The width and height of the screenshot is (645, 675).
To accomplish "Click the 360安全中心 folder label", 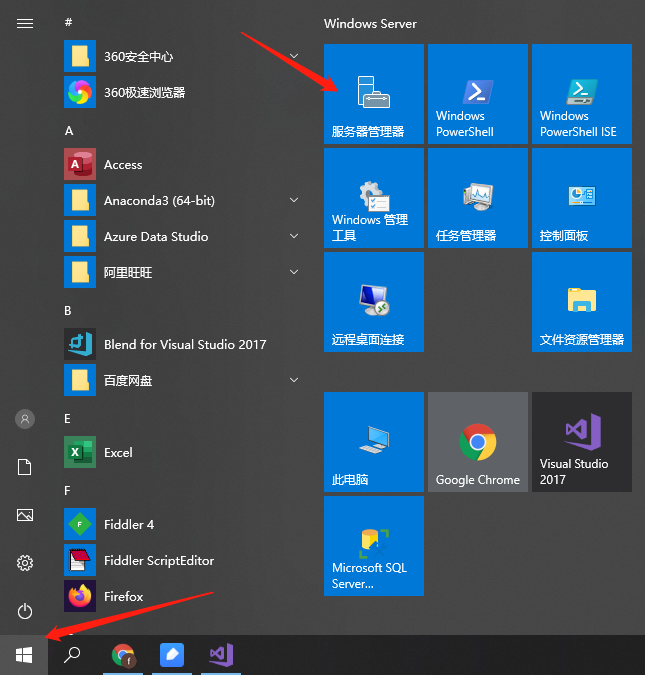I will [138, 56].
